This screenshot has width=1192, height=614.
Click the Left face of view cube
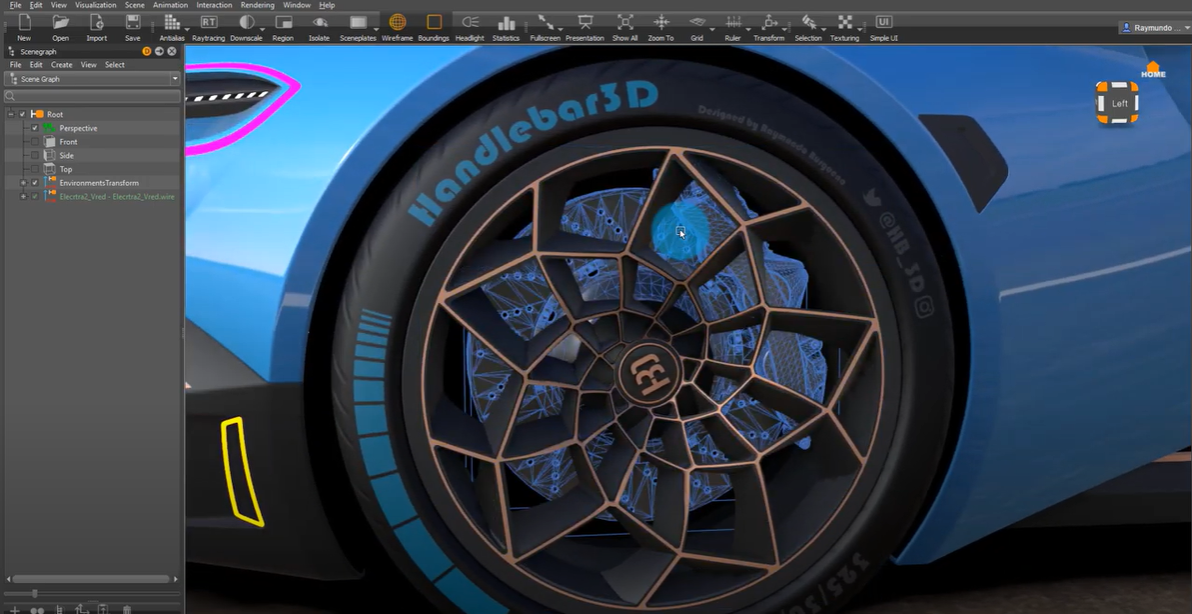1119,103
